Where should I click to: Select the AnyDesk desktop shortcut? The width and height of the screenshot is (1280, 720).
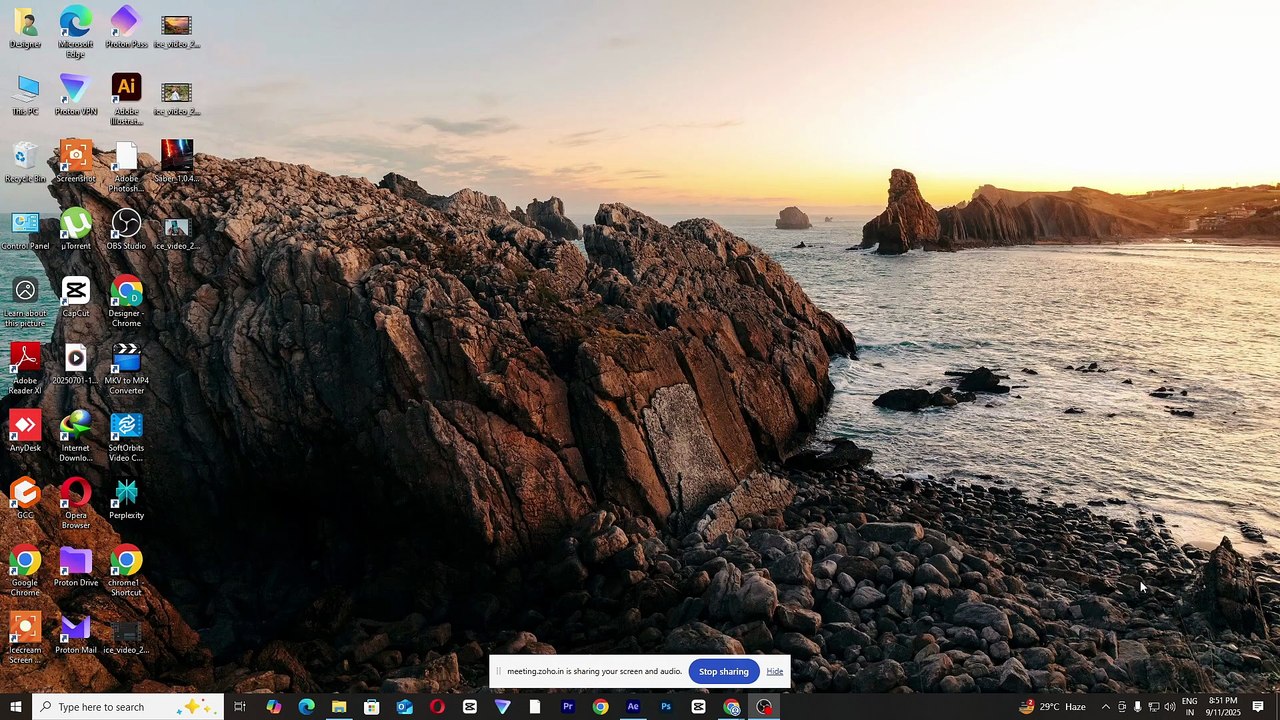click(x=25, y=426)
